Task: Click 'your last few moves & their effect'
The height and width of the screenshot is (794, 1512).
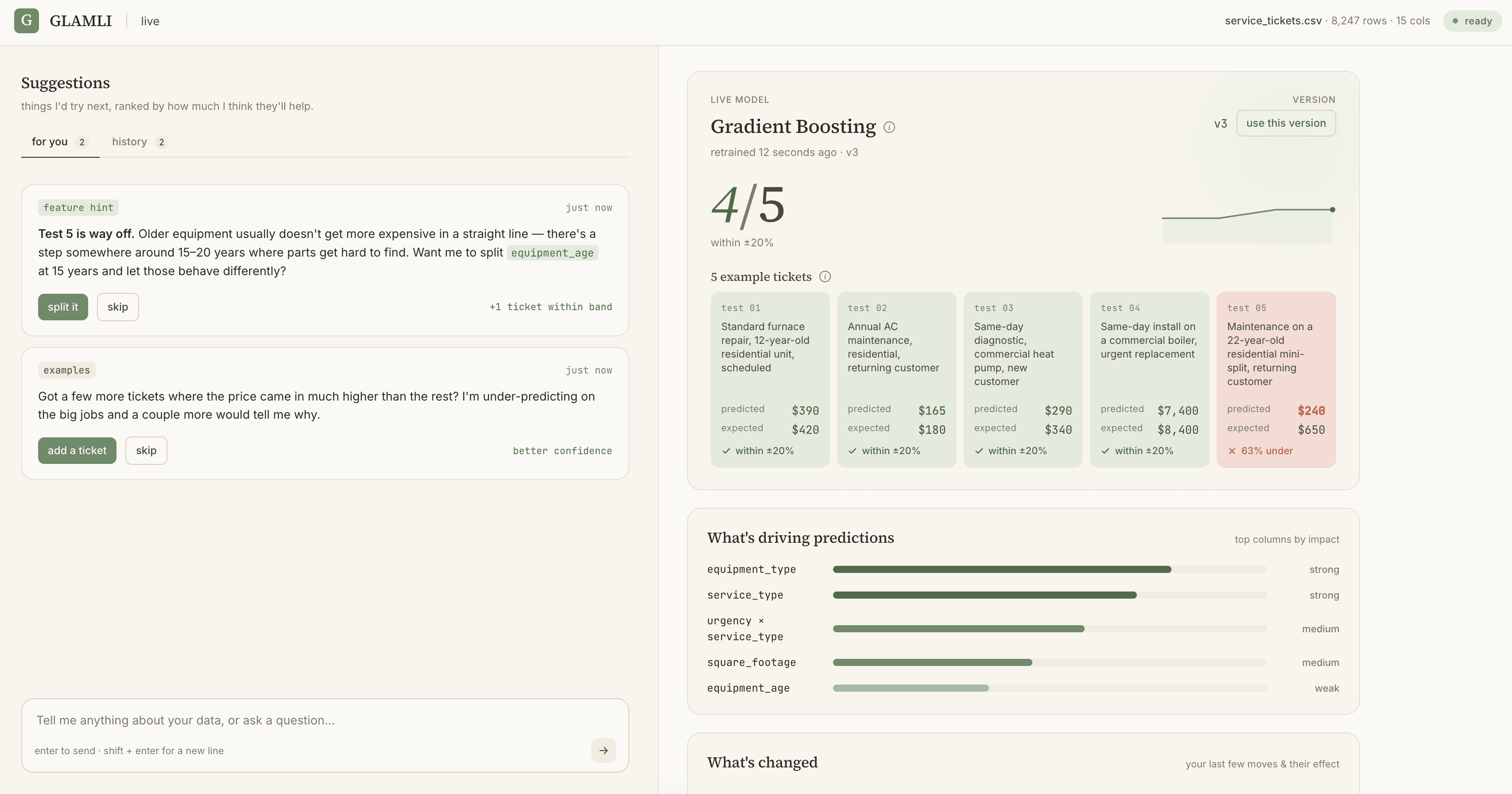Action: click(x=1262, y=764)
